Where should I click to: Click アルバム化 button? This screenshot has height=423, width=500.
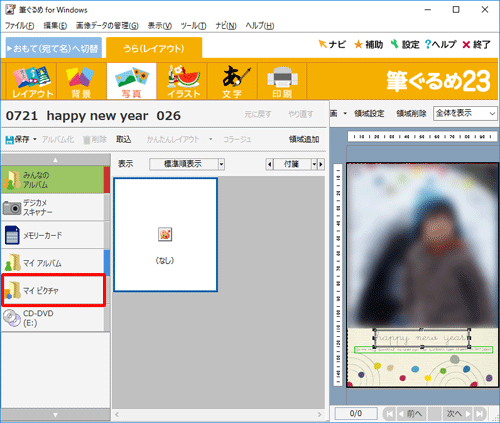click(58, 139)
